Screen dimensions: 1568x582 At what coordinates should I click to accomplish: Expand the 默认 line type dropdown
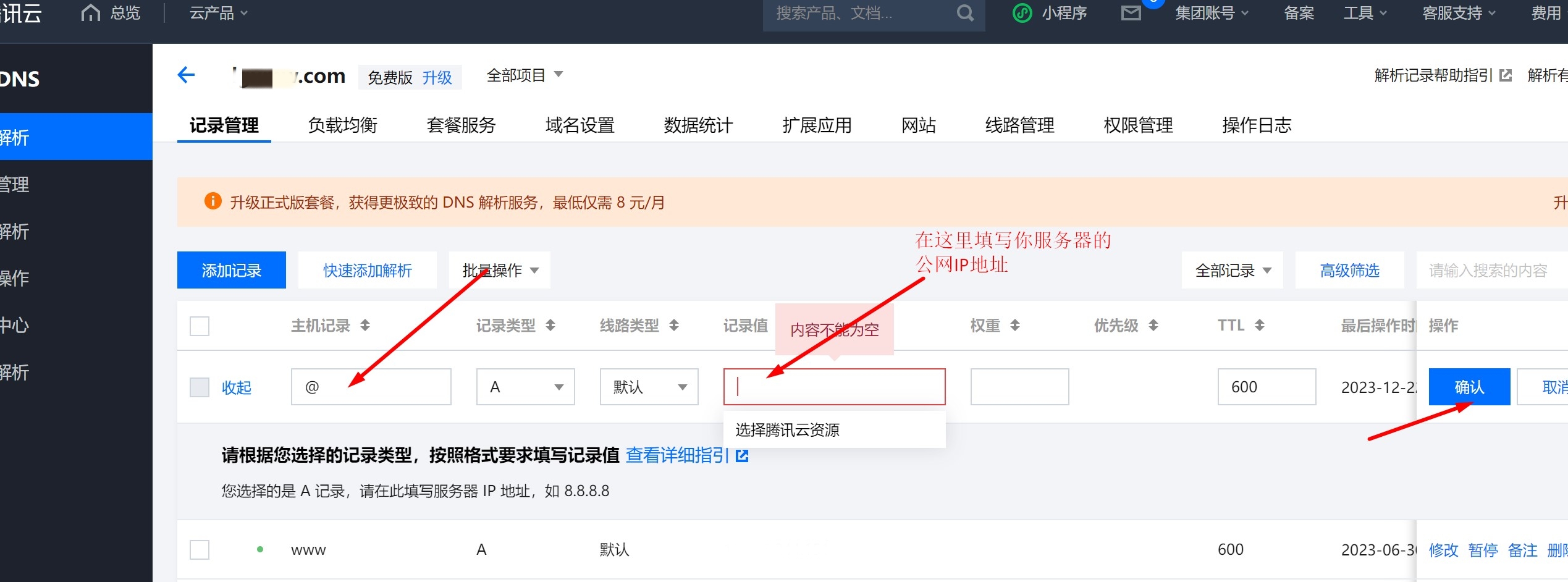pyautogui.click(x=649, y=387)
